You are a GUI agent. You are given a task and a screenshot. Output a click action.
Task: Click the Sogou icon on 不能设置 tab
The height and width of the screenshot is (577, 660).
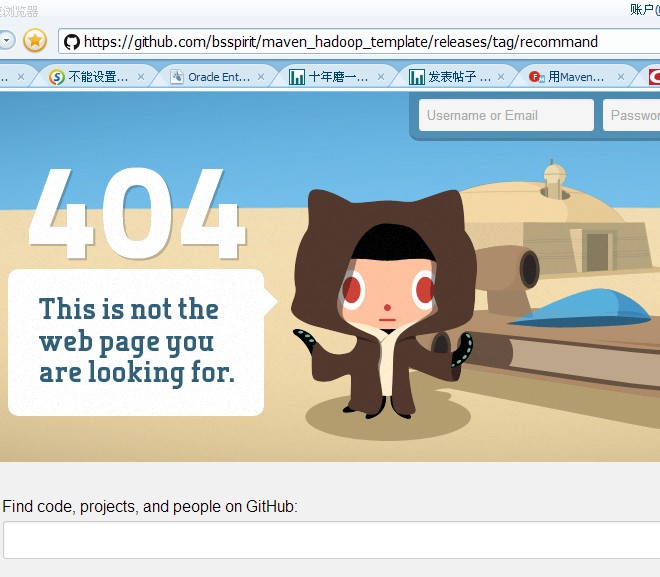click(57, 77)
